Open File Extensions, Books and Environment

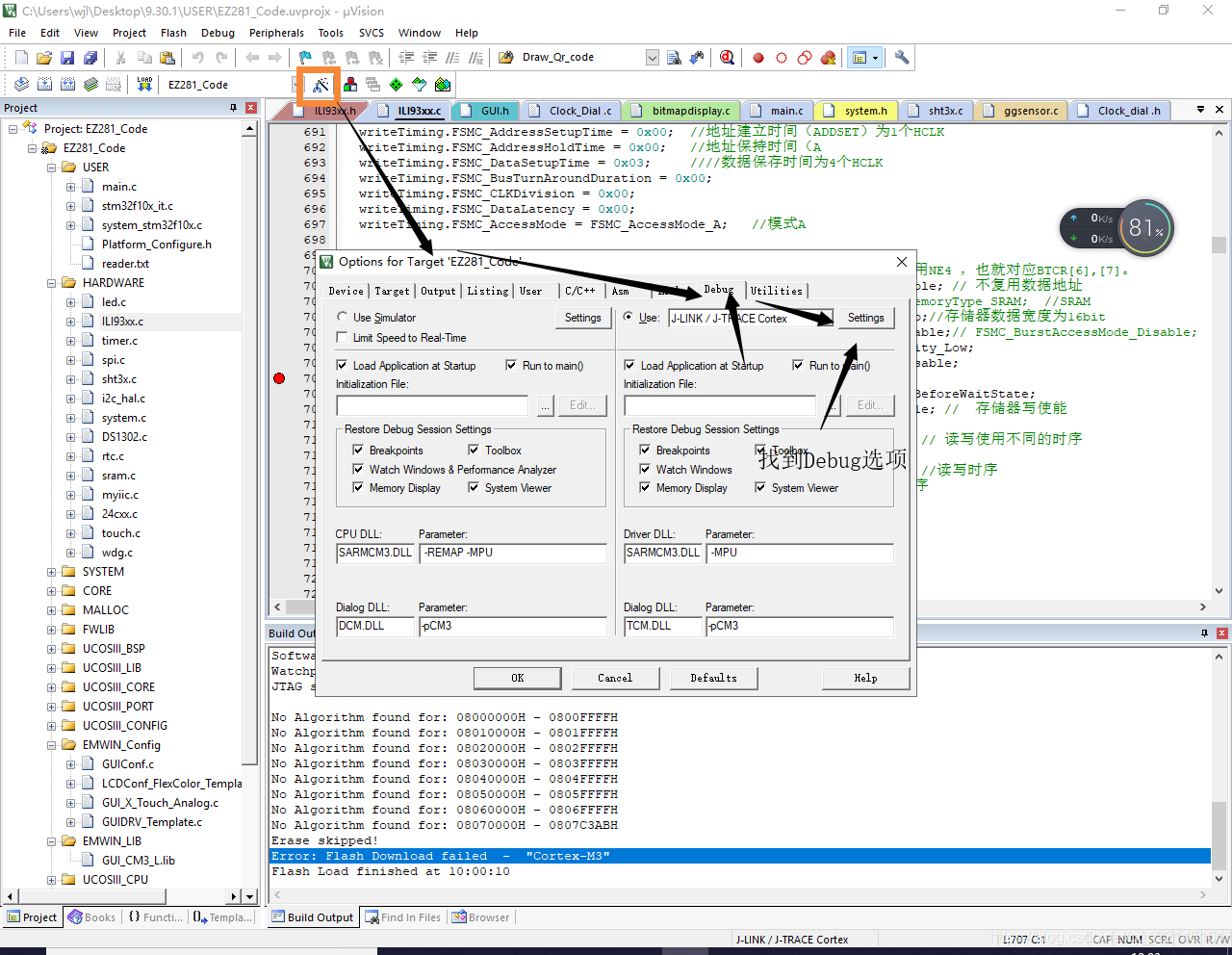click(350, 85)
